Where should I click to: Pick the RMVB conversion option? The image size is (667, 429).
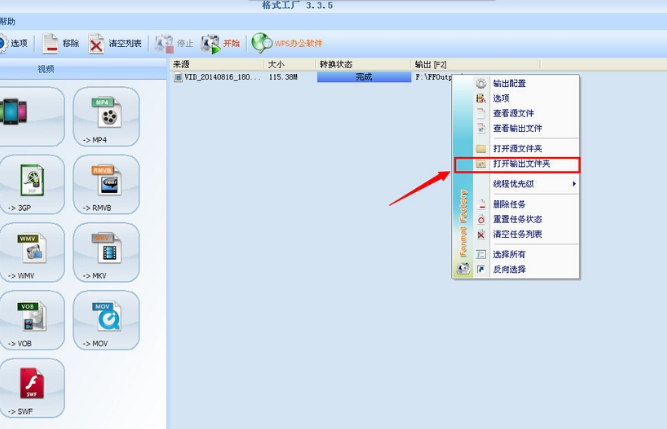pyautogui.click(x=106, y=184)
